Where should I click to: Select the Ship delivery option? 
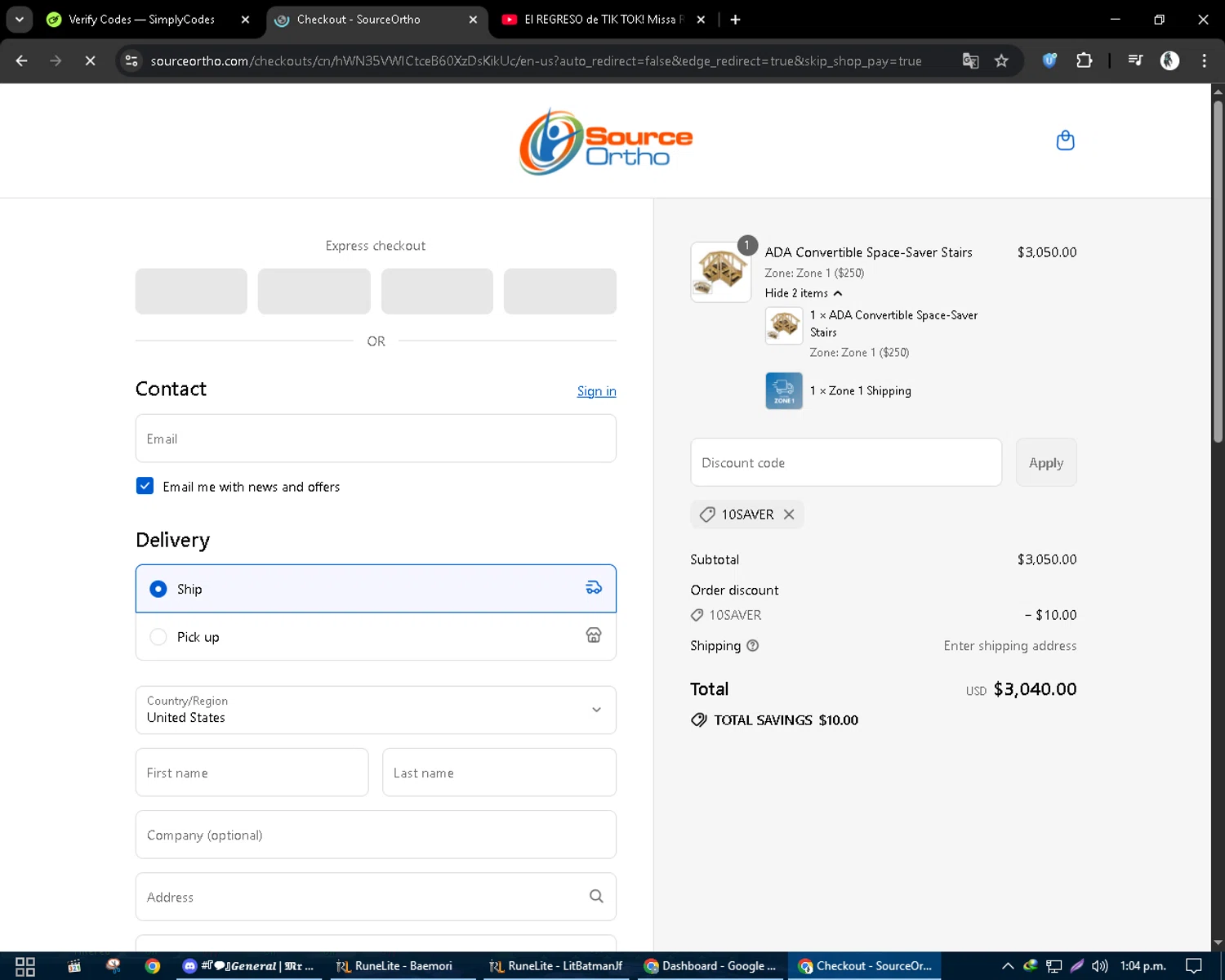tap(376, 588)
